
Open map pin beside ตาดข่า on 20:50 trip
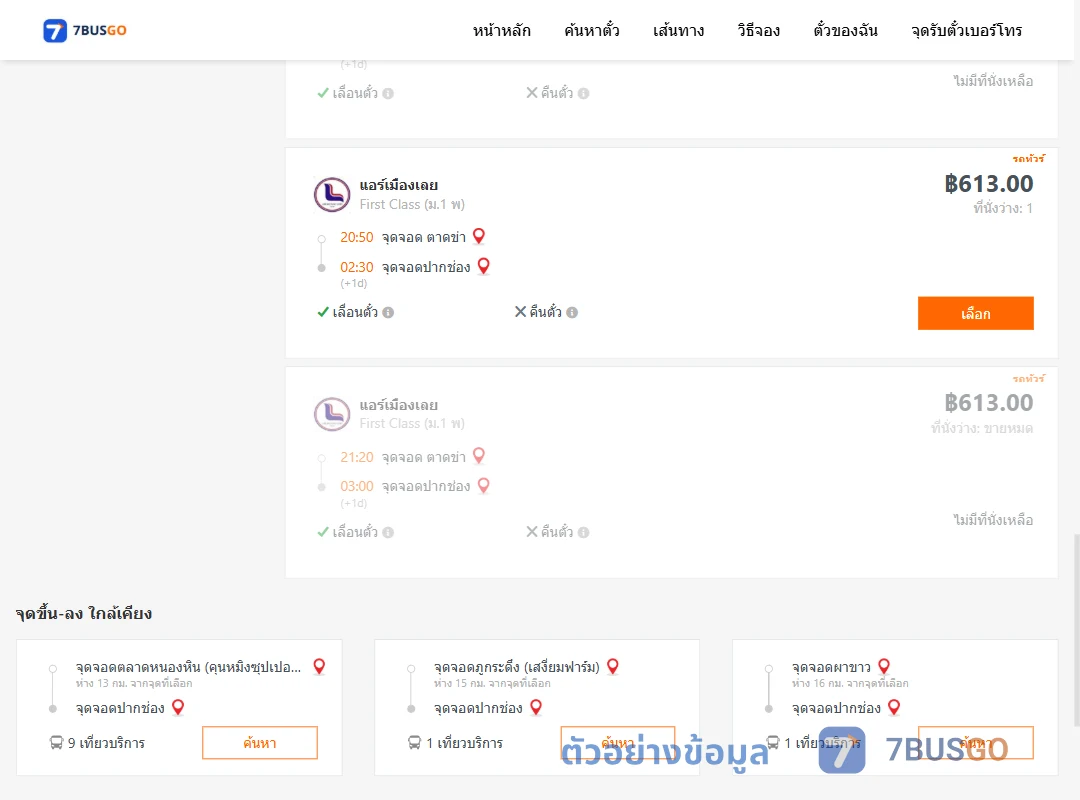point(479,236)
